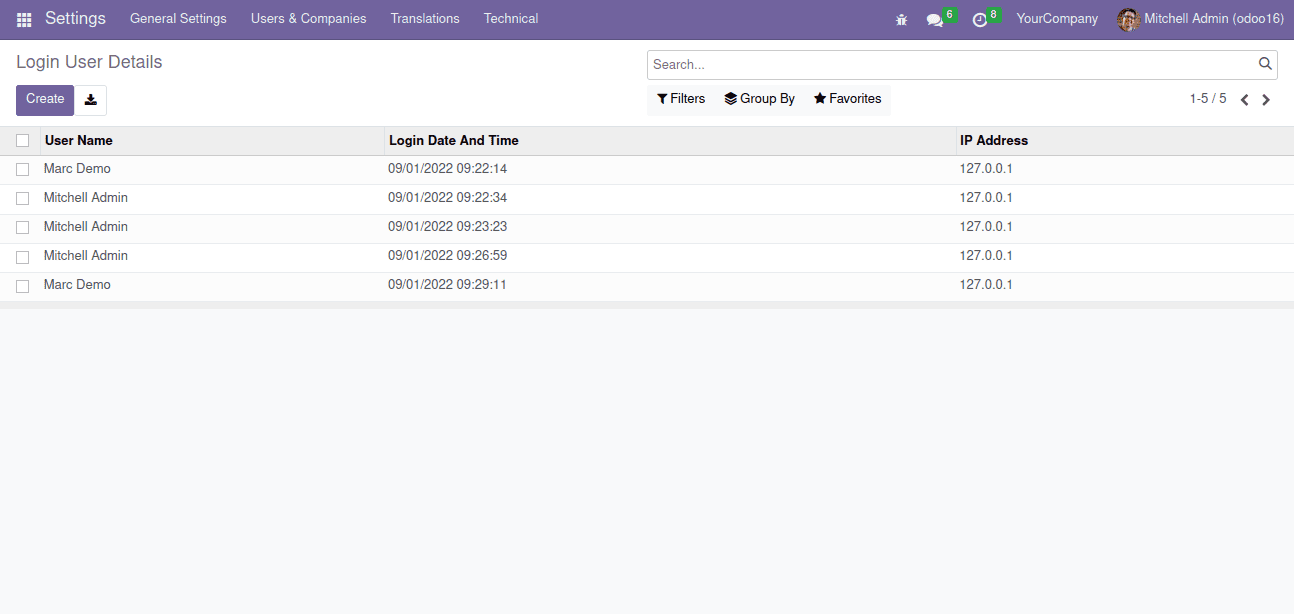The image size is (1294, 614).
Task: Click the search magnifier icon
Action: [x=1265, y=64]
